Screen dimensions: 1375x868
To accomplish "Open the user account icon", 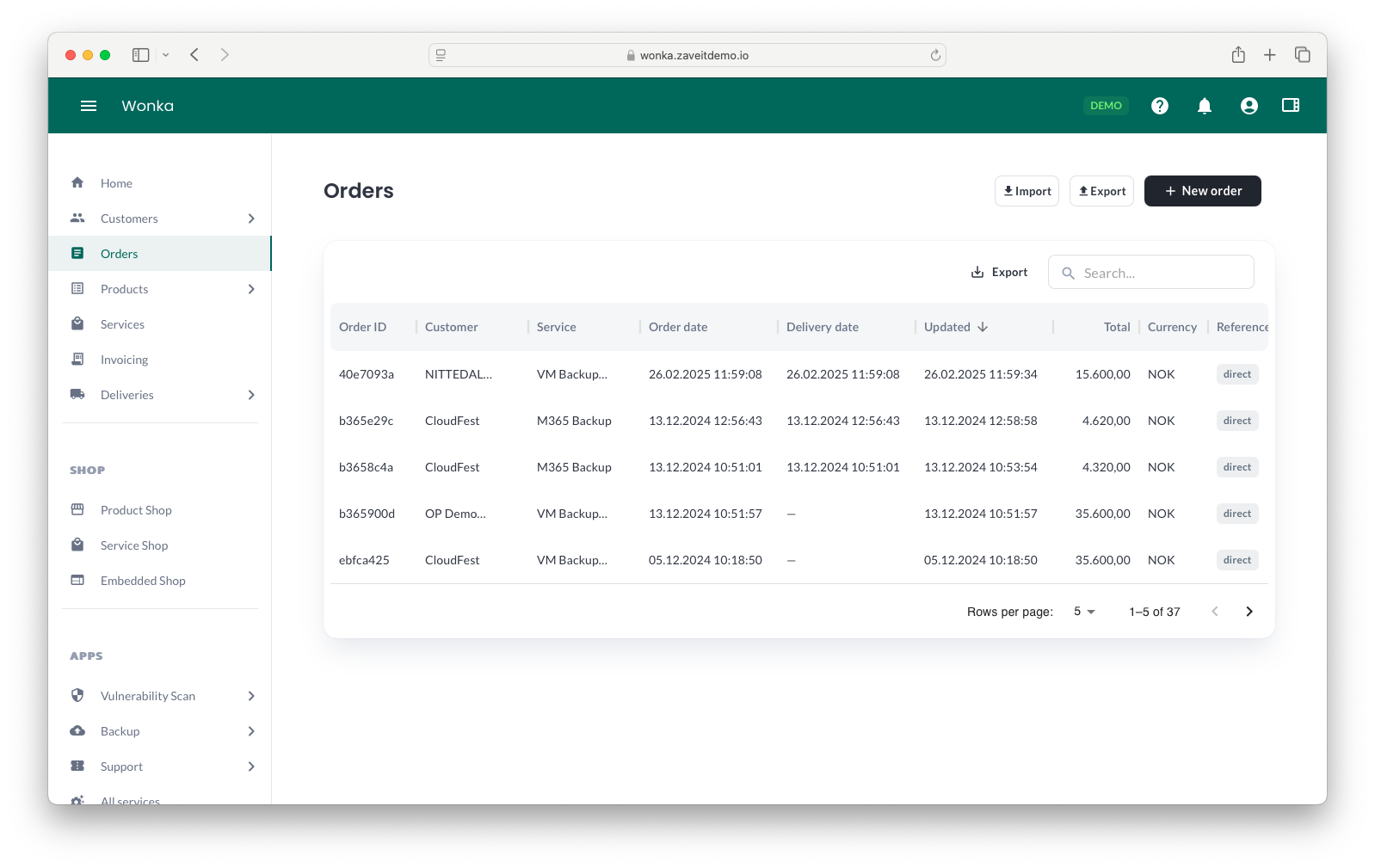I will (1249, 106).
